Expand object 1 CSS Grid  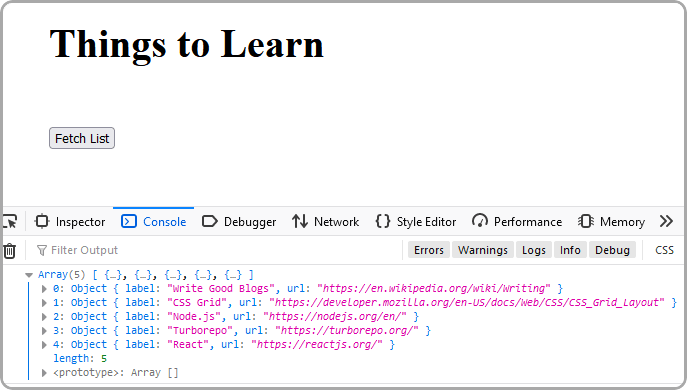44,303
